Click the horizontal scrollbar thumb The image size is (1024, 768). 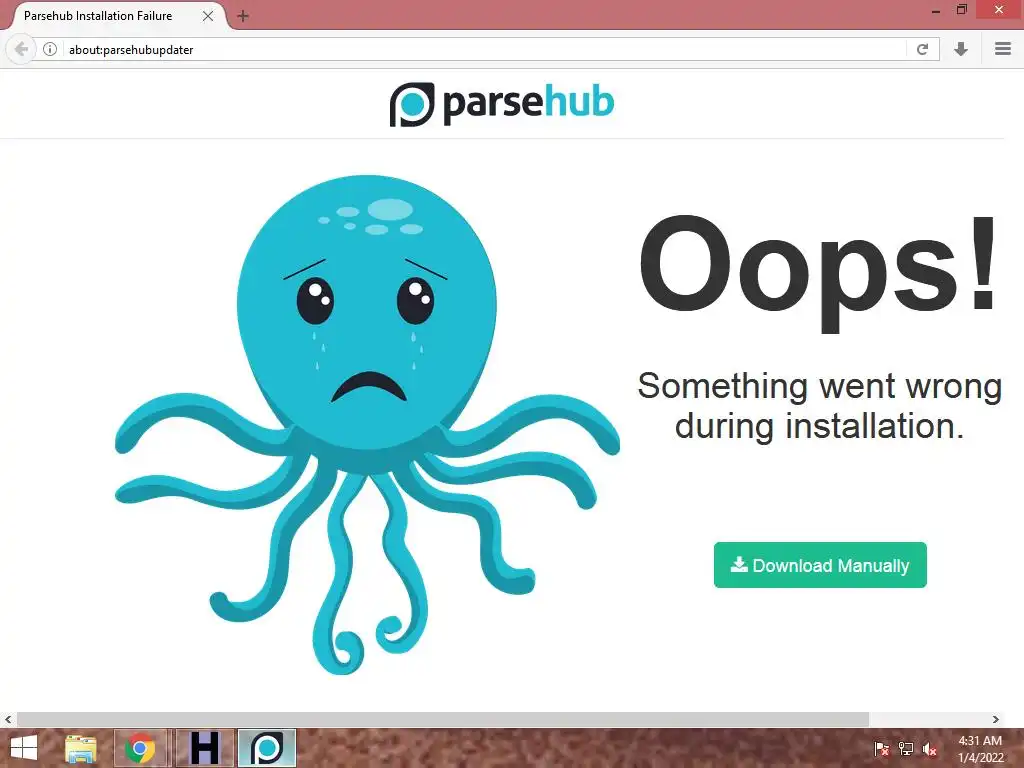pyautogui.click(x=443, y=719)
